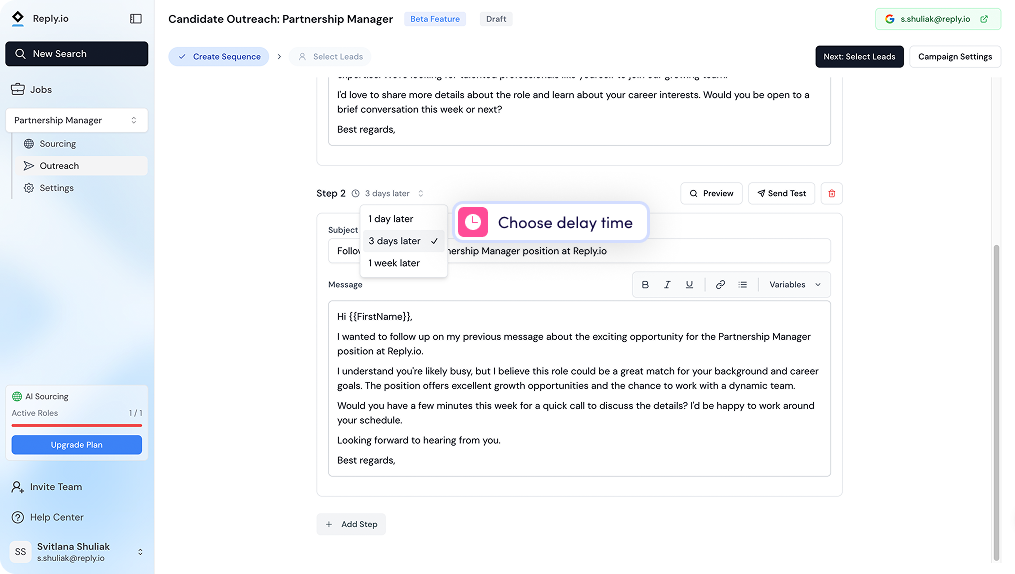Click the briefcase icon next to Jobs

click(17, 89)
